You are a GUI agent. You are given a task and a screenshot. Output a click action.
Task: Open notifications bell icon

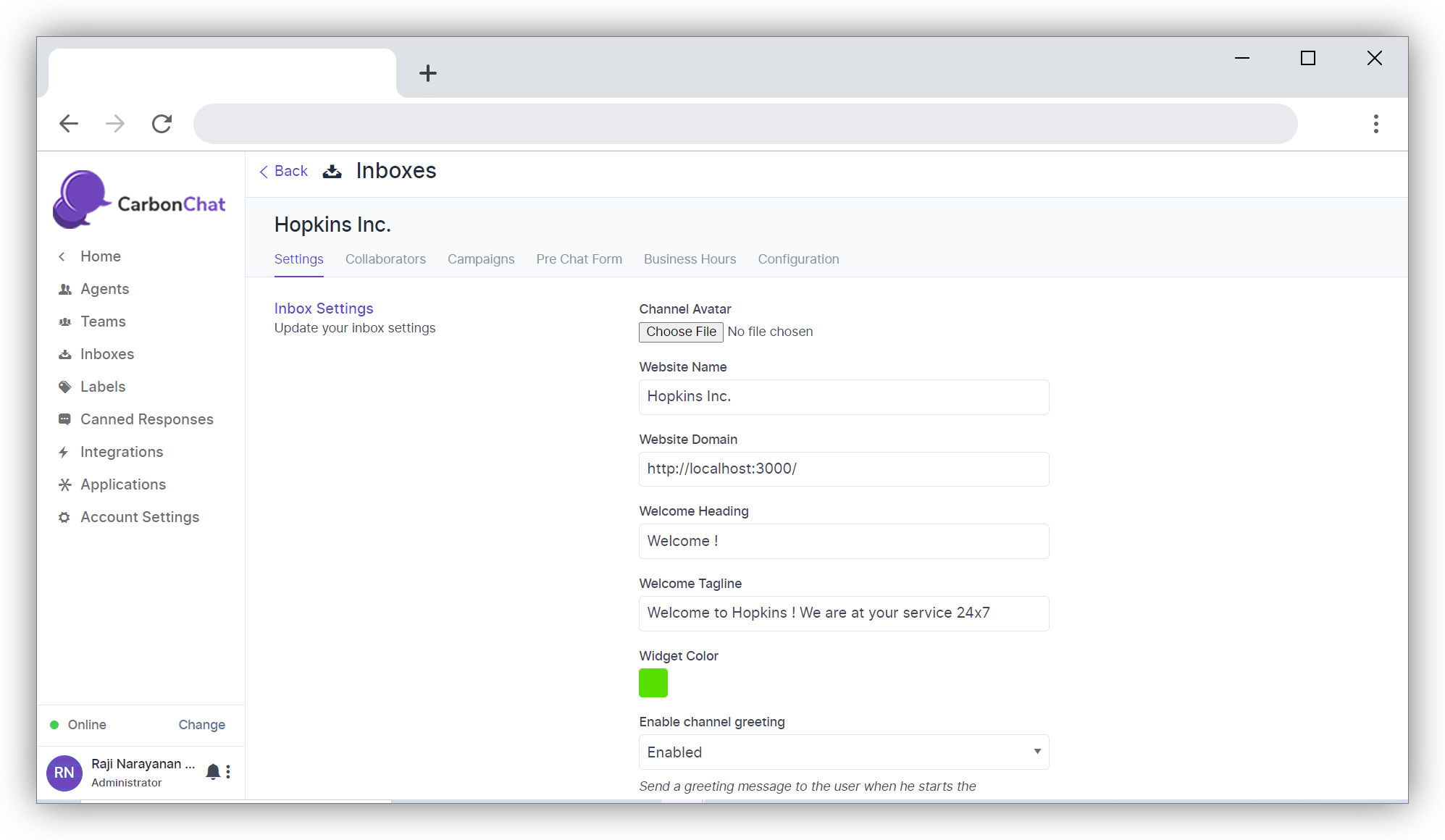(212, 771)
